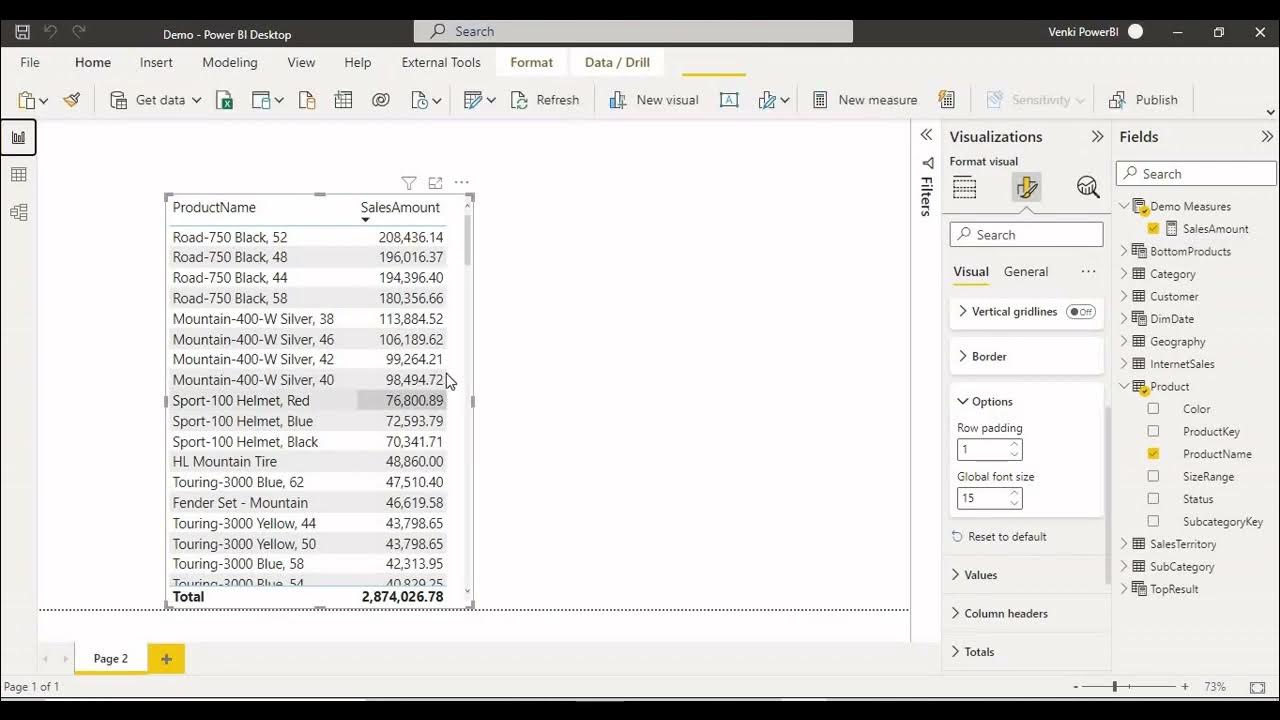Click the Refresh button

[x=545, y=100]
